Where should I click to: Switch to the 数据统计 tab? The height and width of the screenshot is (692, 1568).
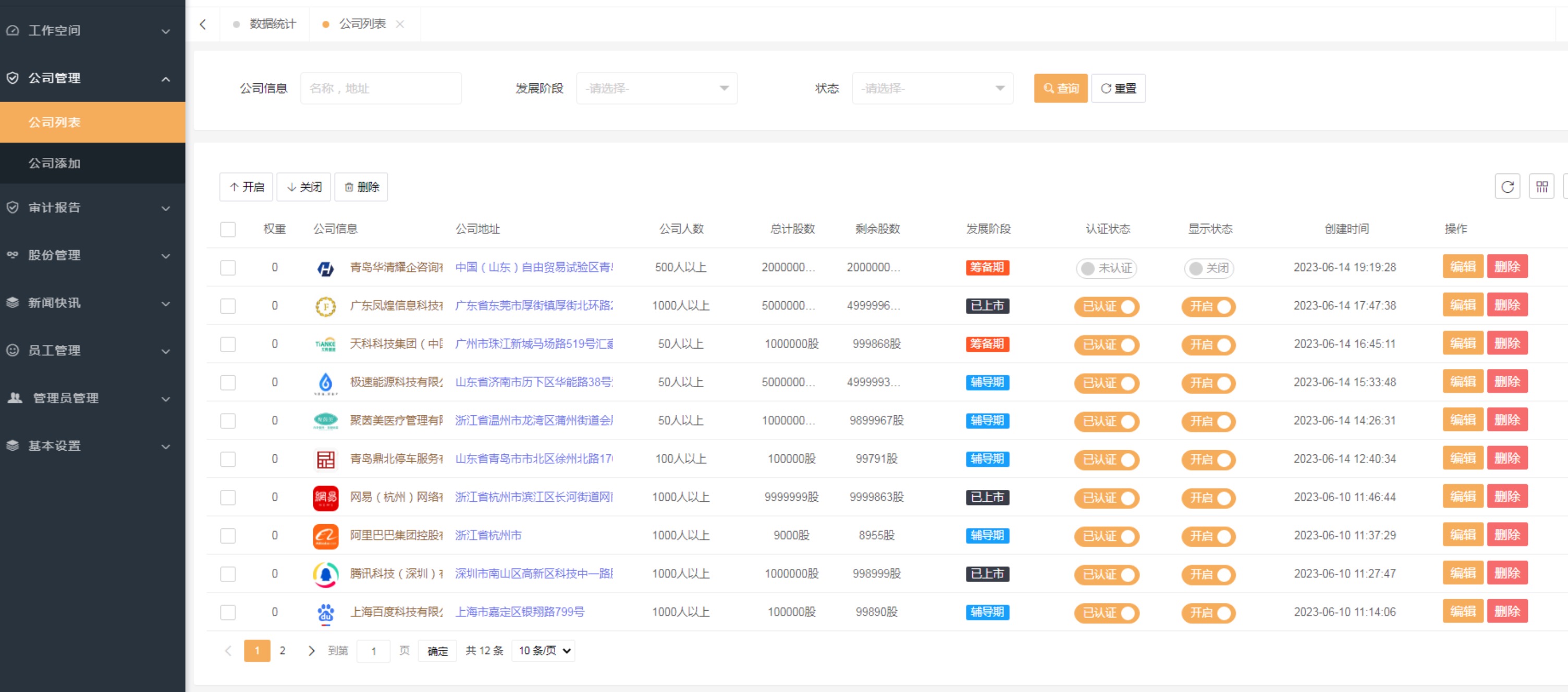(265, 24)
